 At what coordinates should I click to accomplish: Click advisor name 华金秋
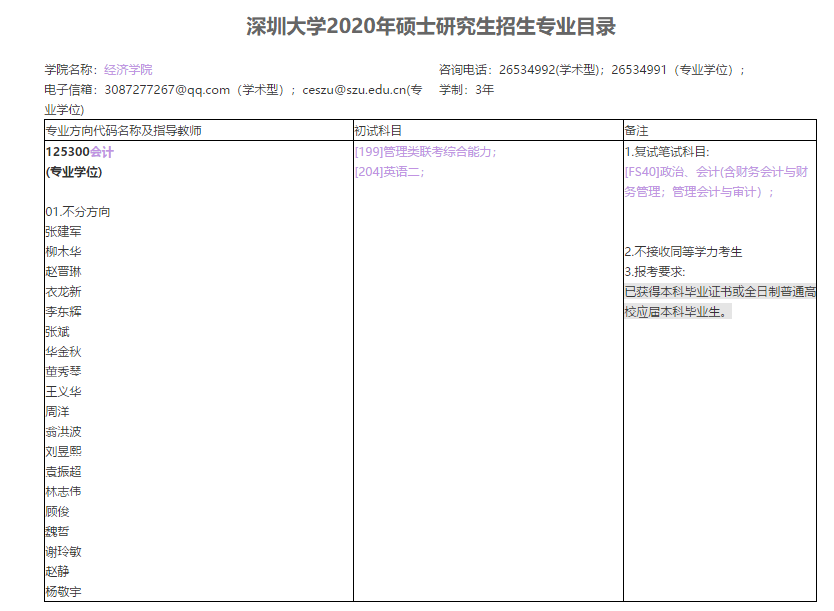pos(63,352)
